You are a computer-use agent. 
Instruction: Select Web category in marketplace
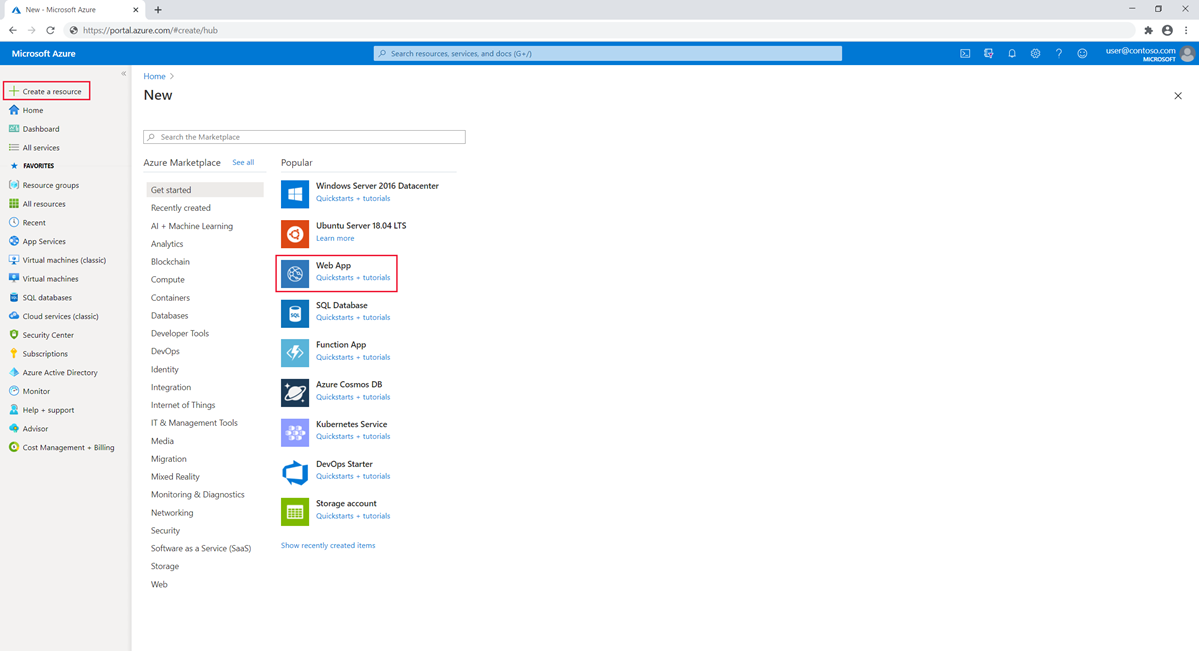click(159, 584)
